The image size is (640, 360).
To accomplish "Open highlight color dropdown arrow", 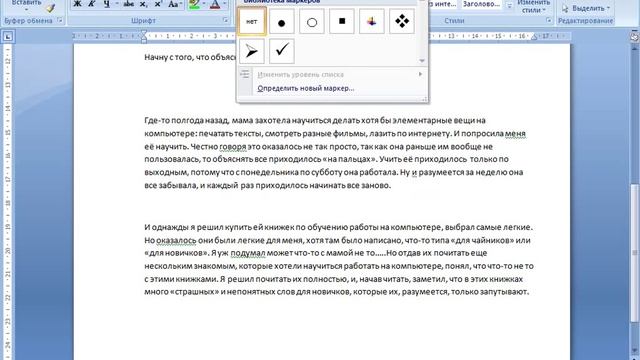I will click(x=204, y=4).
